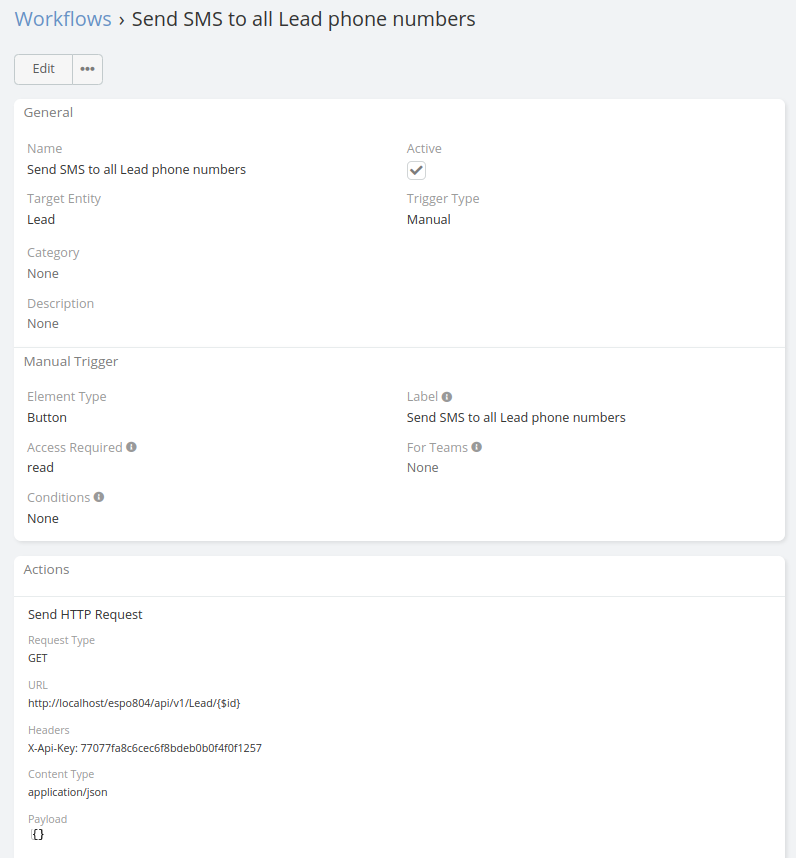Viewport: 796px width, 858px height.
Task: Click the Access Required info icon
Action: click(132, 447)
